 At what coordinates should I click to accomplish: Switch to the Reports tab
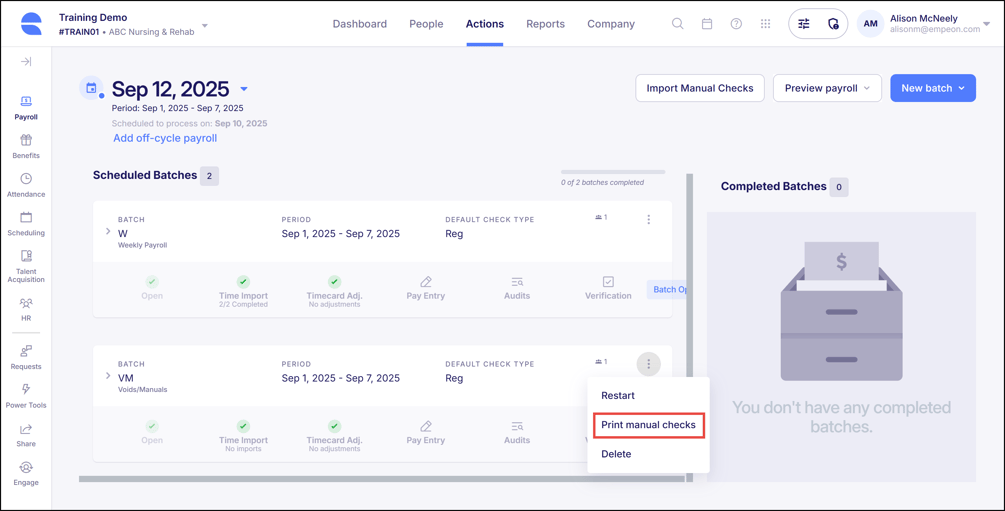click(x=545, y=24)
